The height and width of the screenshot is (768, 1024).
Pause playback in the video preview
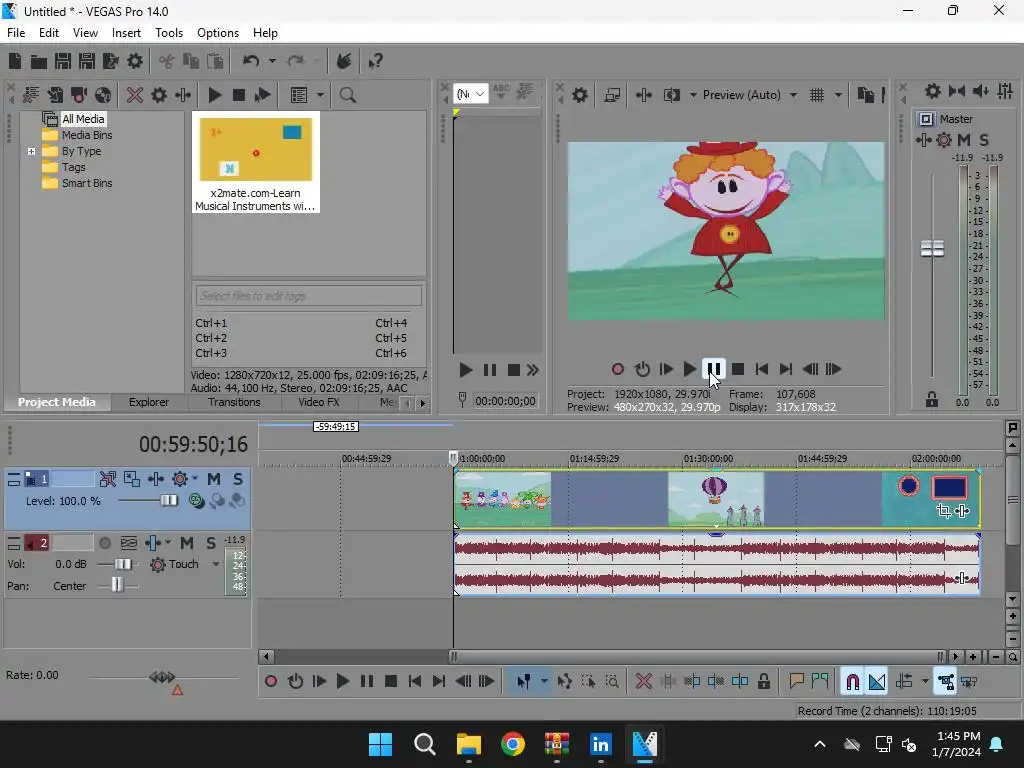[x=714, y=369]
